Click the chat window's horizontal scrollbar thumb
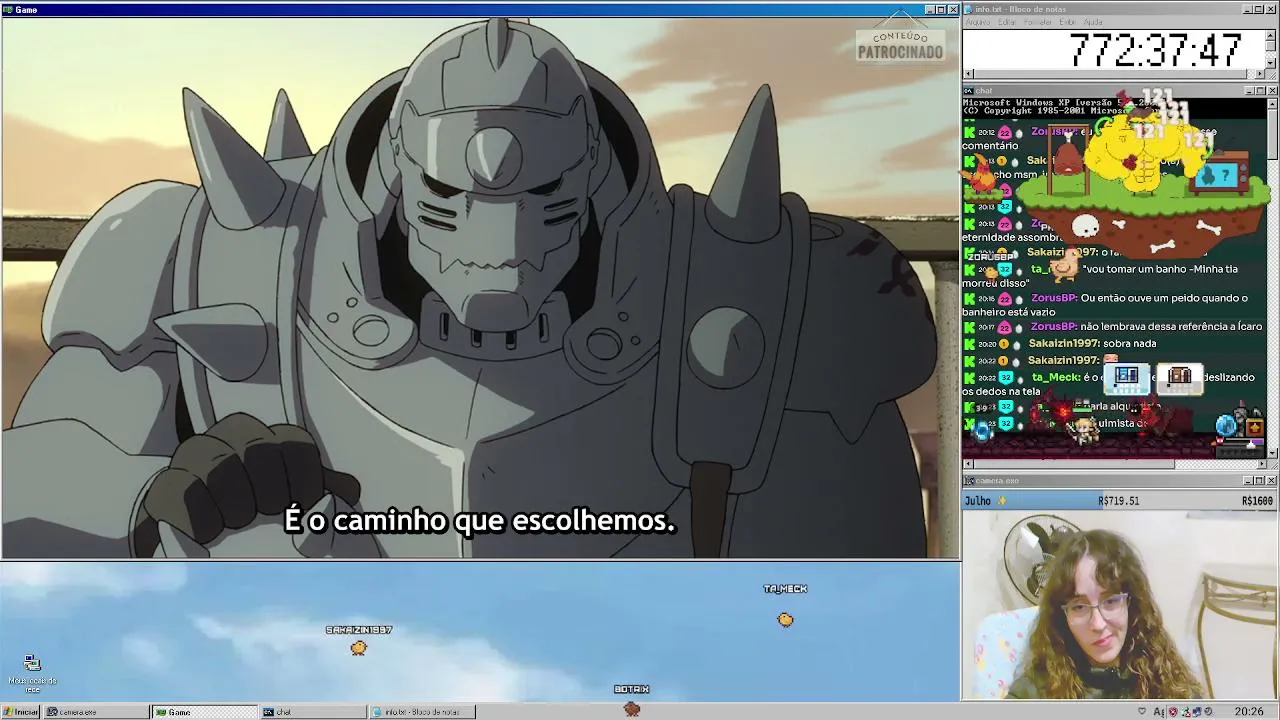This screenshot has width=1280, height=720. (1074, 464)
